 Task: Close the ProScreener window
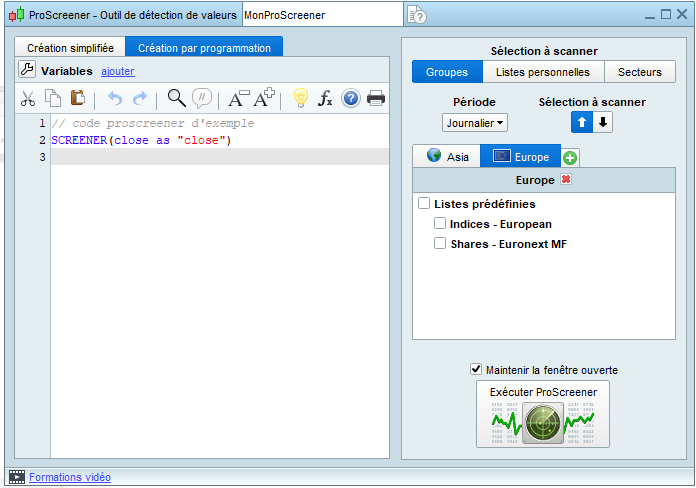click(x=682, y=15)
